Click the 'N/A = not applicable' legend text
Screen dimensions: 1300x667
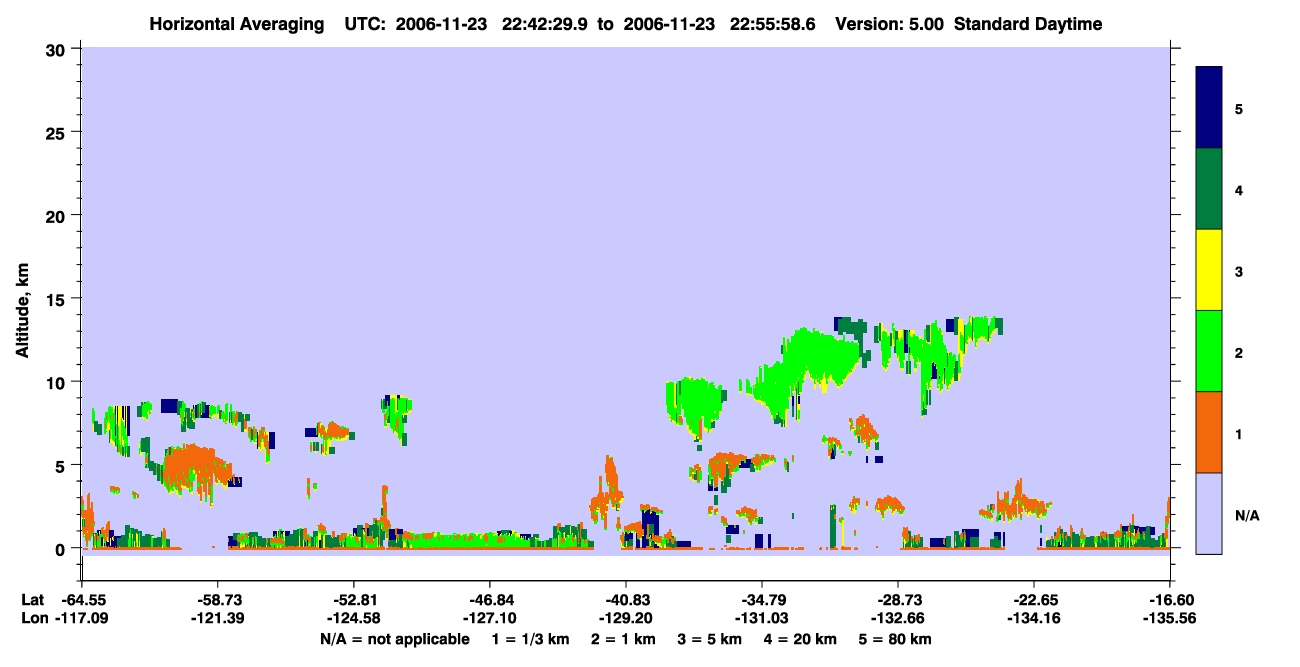tap(395, 639)
